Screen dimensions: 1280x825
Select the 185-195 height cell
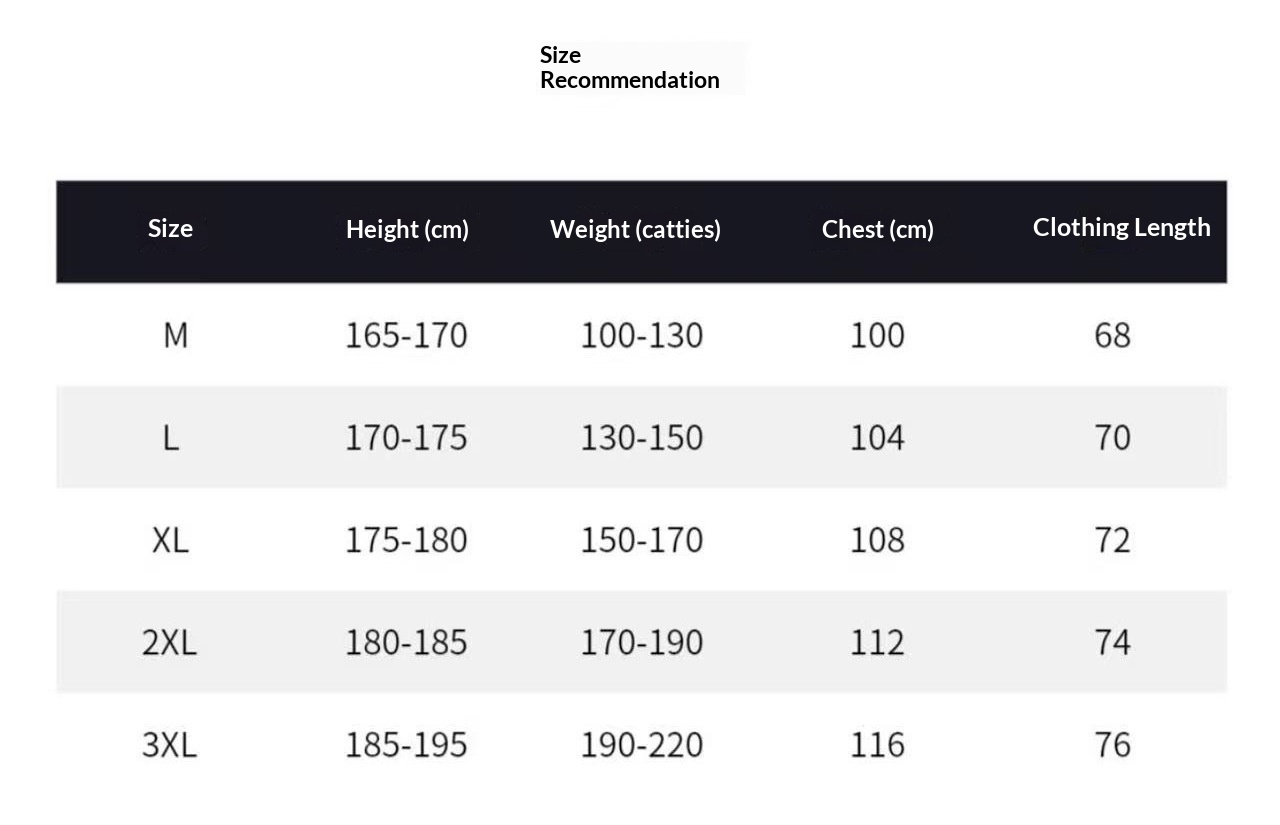click(406, 744)
